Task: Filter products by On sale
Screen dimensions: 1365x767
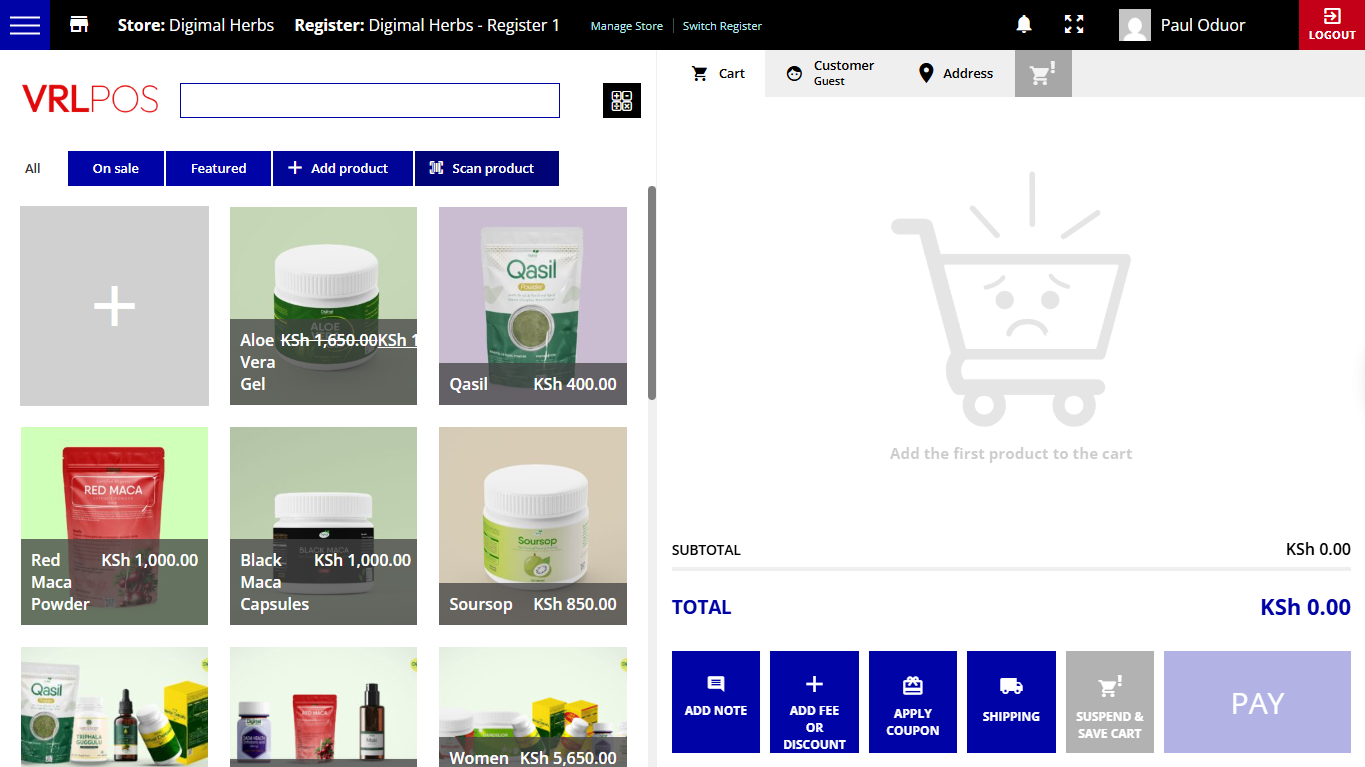Action: coord(116,168)
